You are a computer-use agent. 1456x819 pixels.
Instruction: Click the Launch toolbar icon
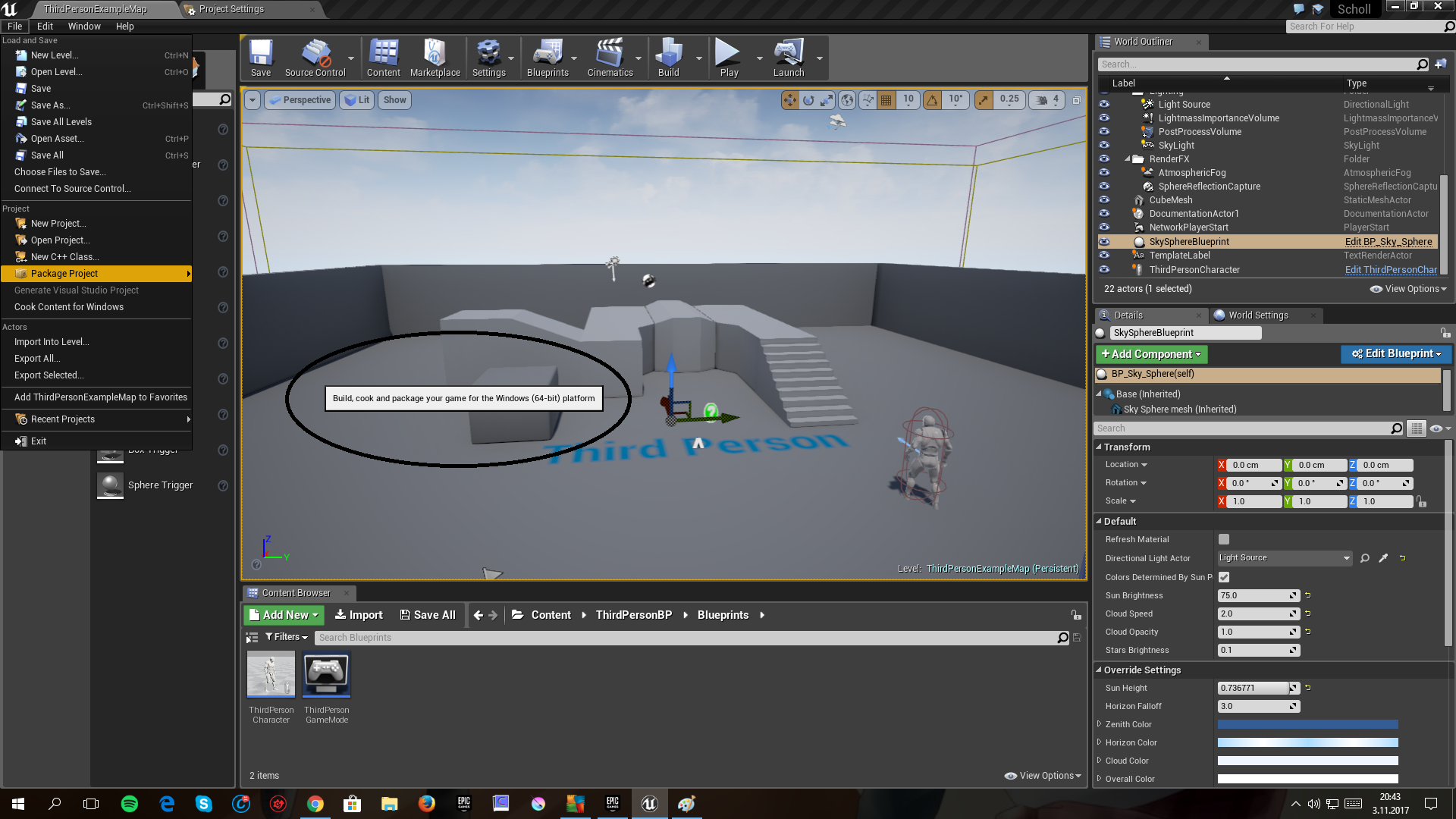[789, 58]
